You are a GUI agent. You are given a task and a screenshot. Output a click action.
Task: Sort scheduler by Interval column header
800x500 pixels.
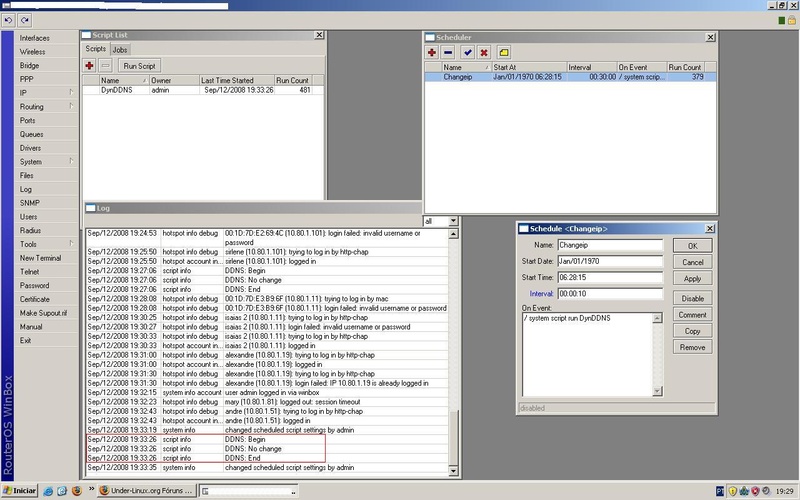coord(591,67)
